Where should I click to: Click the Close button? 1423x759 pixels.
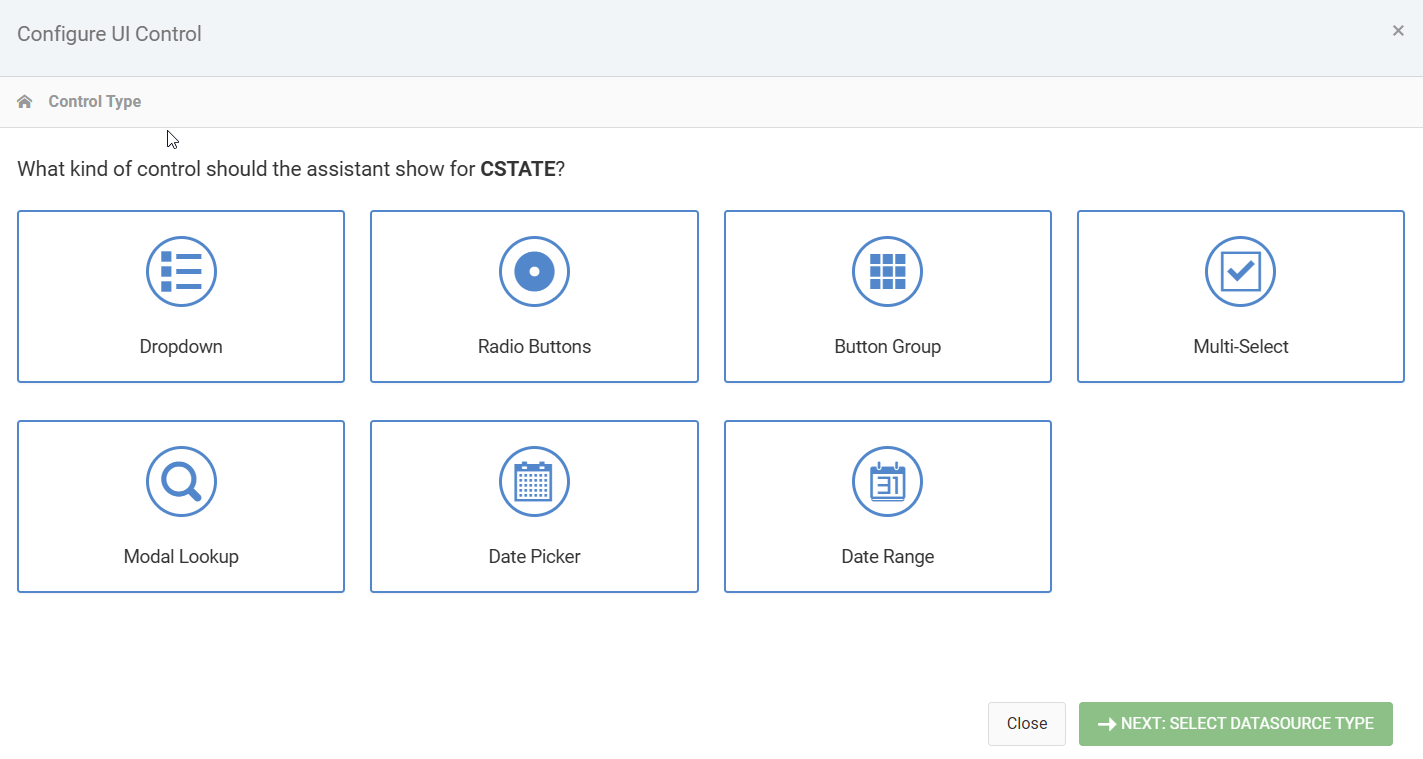(1027, 723)
